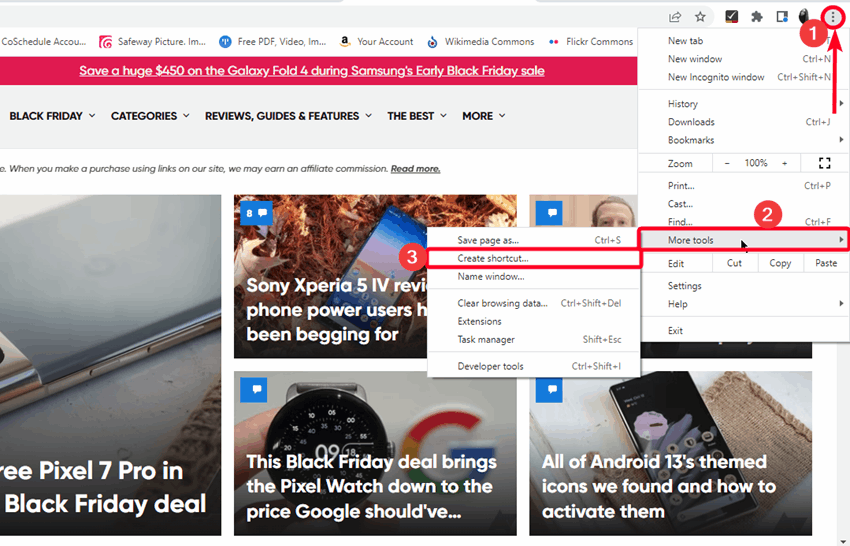
Task: Click the 100% zoom level value
Action: click(x=756, y=163)
